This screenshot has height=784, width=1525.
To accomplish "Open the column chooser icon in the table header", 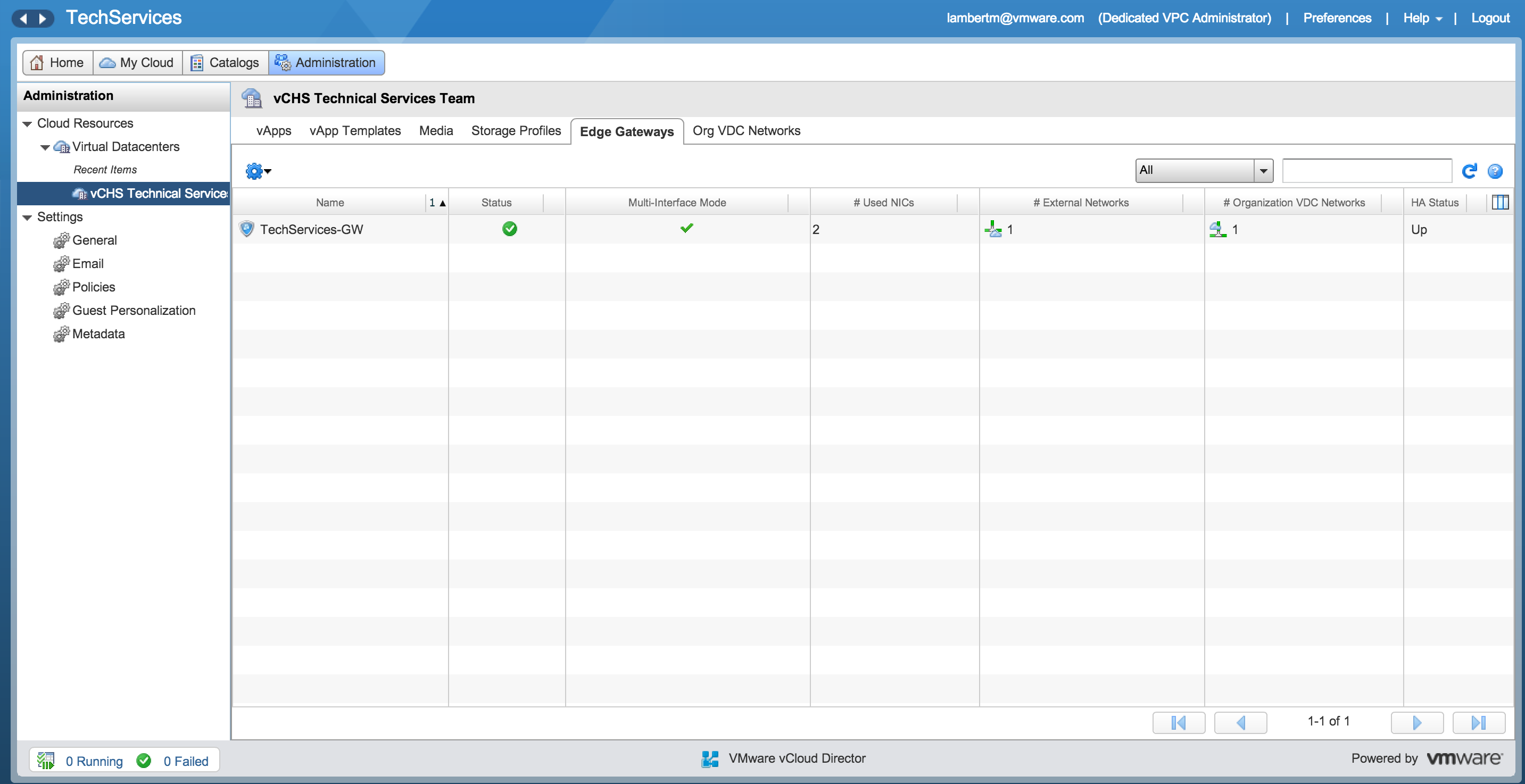I will 1499,202.
